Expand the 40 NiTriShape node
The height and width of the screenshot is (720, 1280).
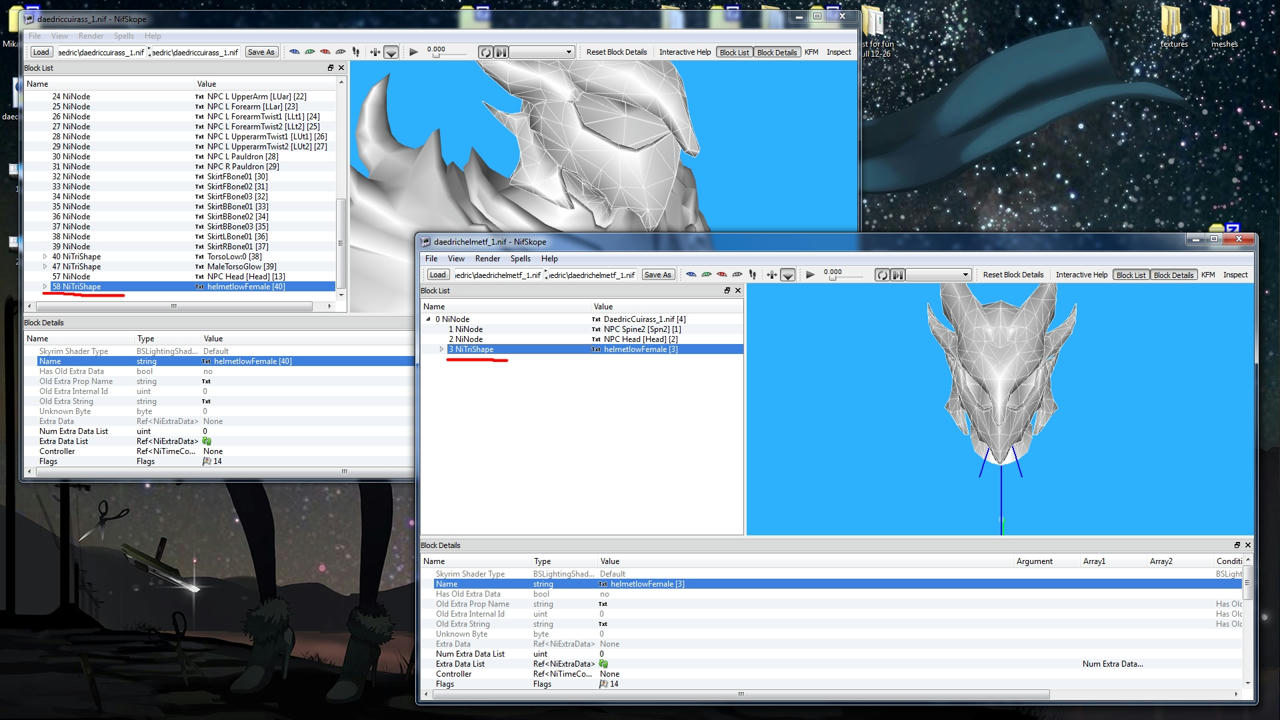point(45,257)
